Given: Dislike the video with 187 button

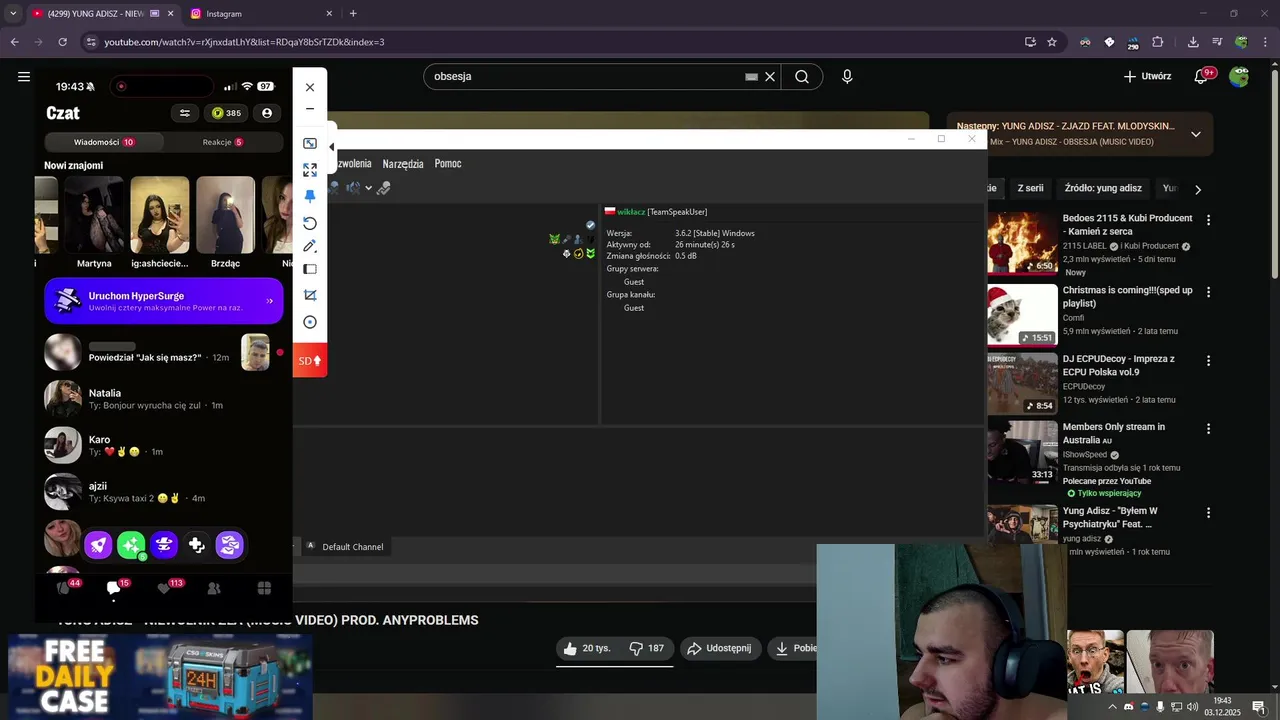Looking at the screenshot, I should coord(646,648).
